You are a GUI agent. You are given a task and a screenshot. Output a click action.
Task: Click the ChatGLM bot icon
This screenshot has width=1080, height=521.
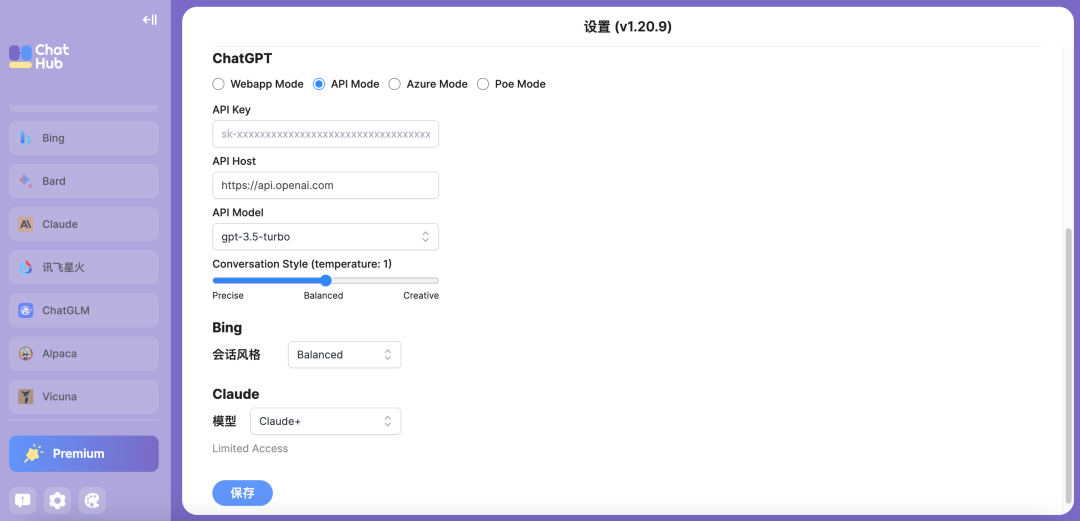click(26, 310)
